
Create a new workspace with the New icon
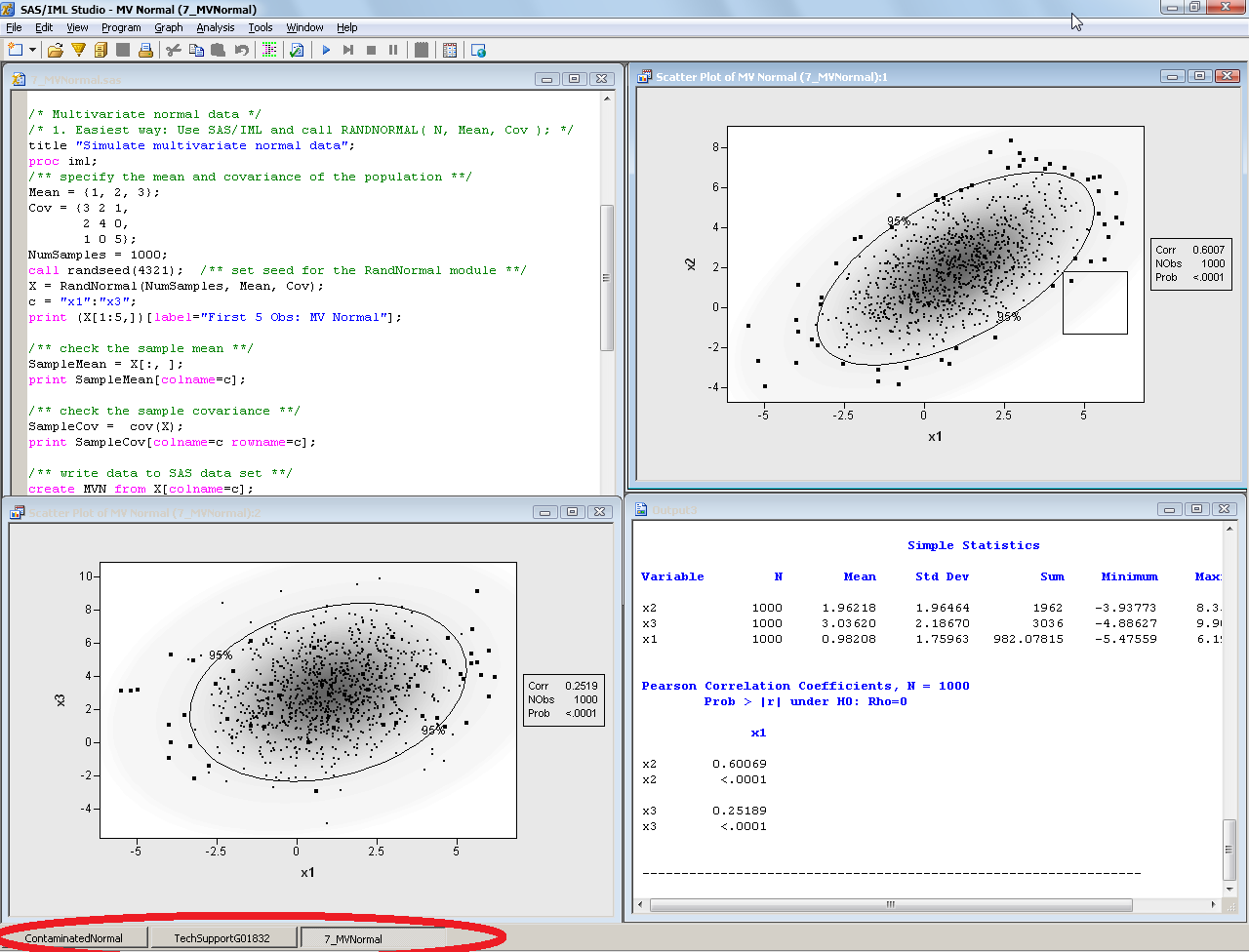pos(15,50)
